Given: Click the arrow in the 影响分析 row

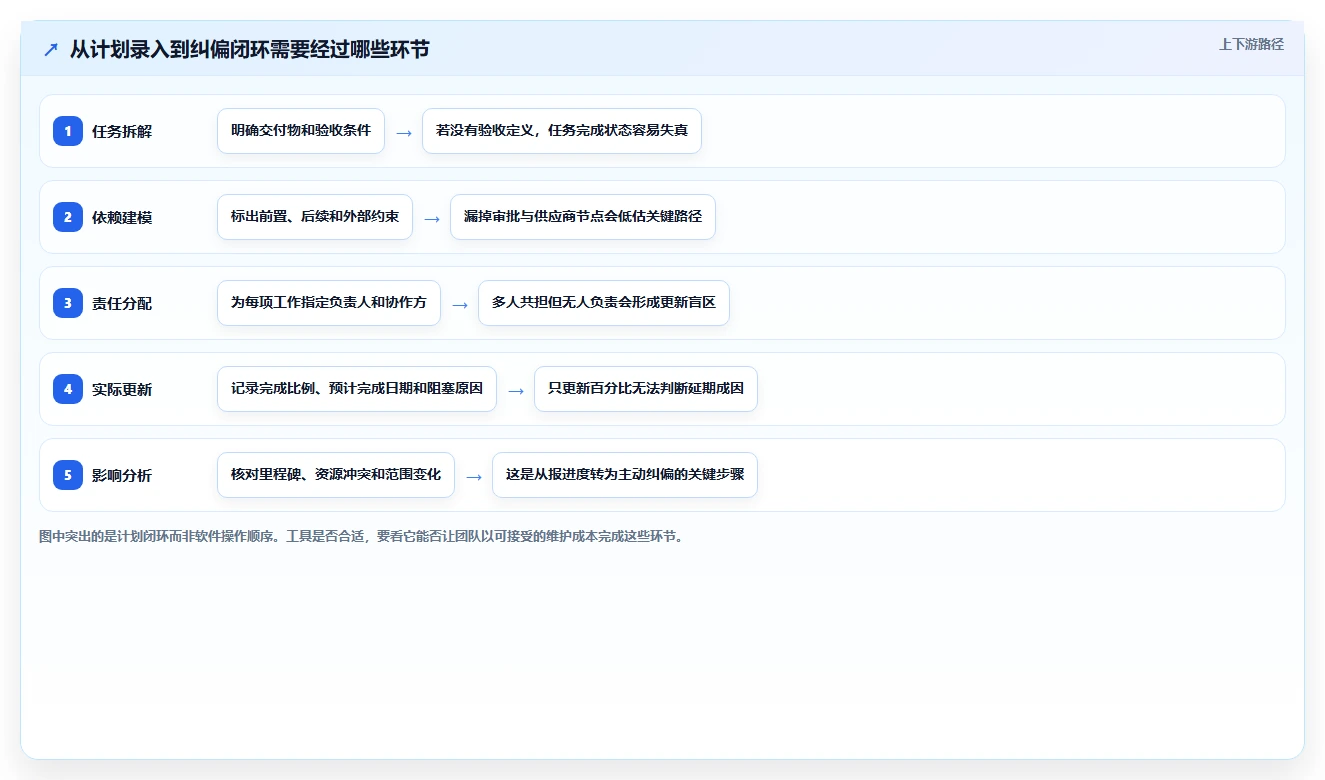Looking at the screenshot, I should coord(474,476).
